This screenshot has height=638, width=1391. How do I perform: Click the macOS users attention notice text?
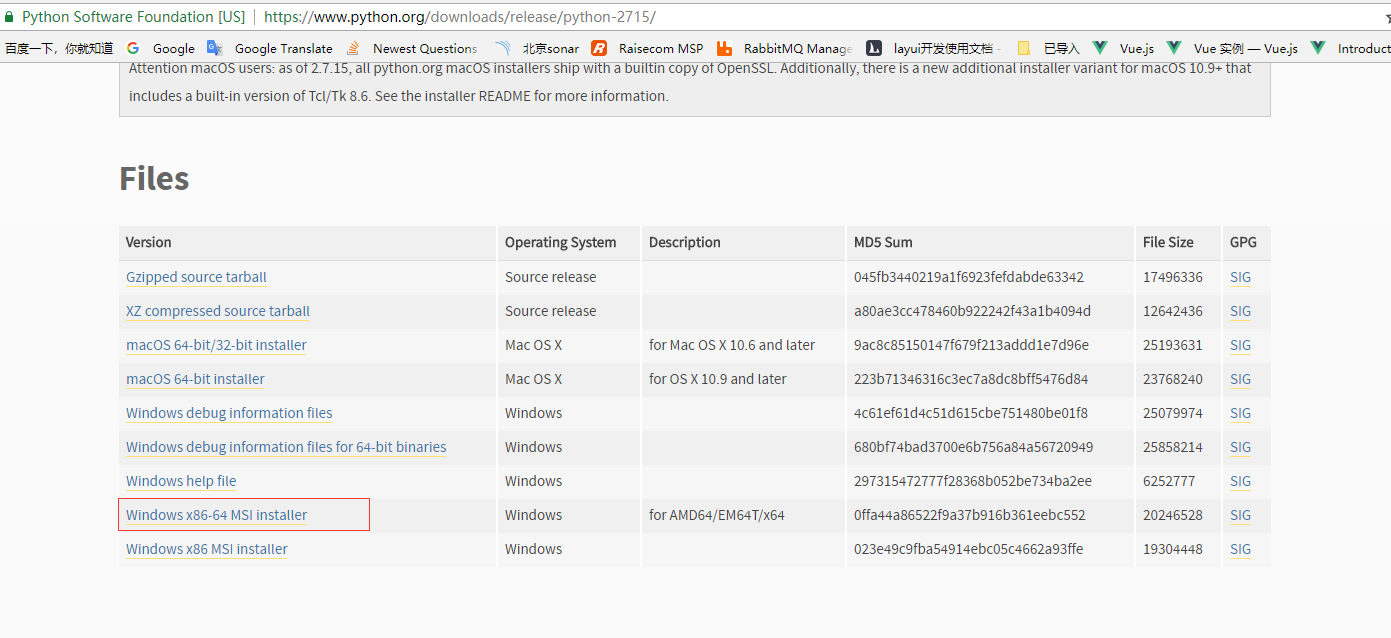[x=690, y=82]
